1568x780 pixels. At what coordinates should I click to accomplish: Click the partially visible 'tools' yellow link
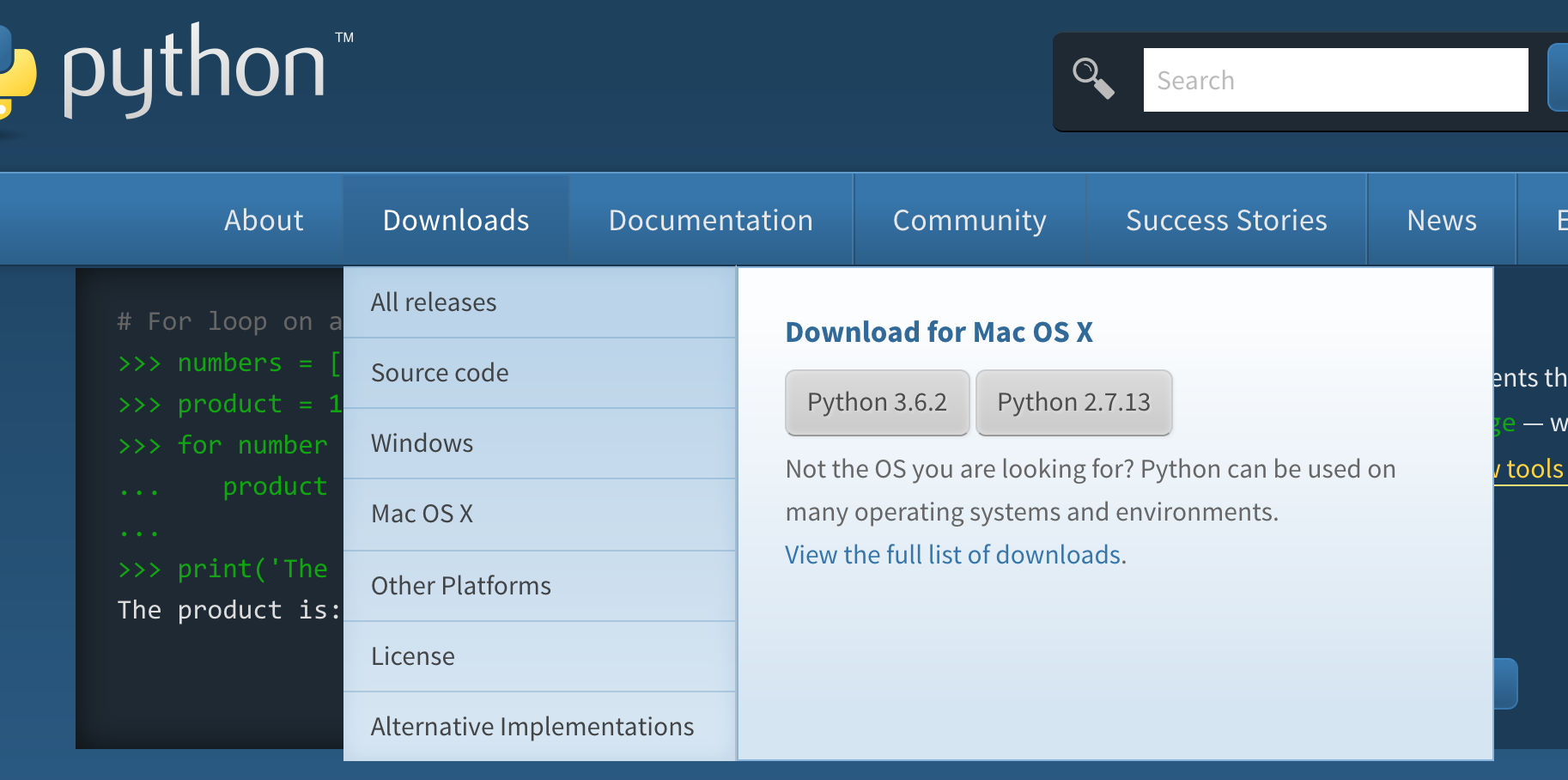pyautogui.click(x=1530, y=469)
